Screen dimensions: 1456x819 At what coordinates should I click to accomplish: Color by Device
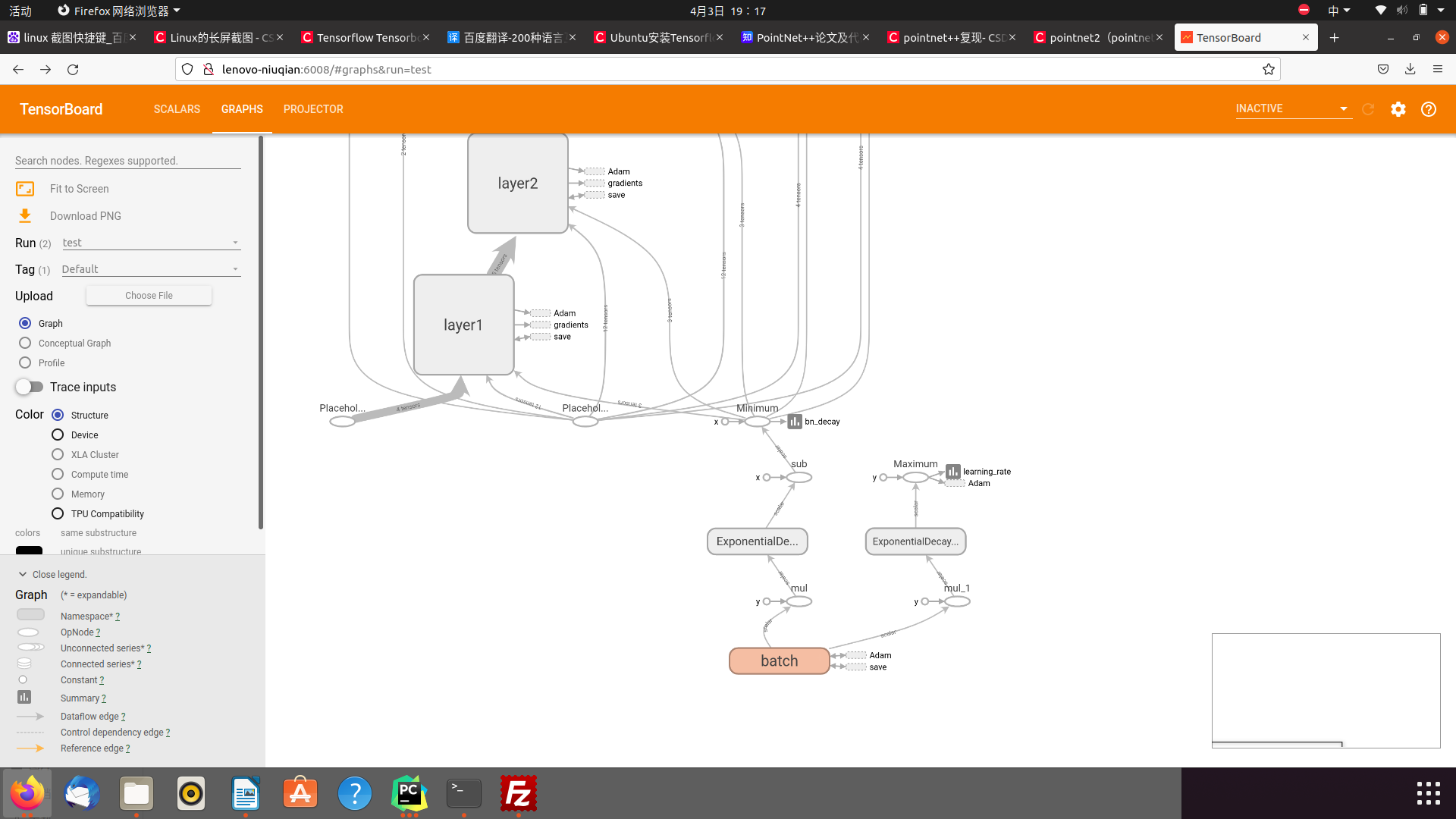point(58,435)
